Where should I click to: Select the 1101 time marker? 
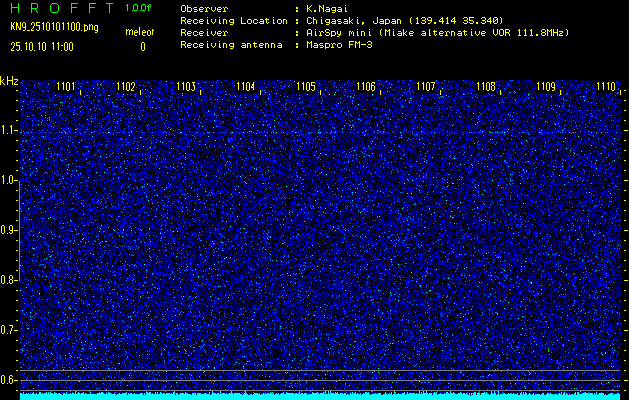(66, 87)
